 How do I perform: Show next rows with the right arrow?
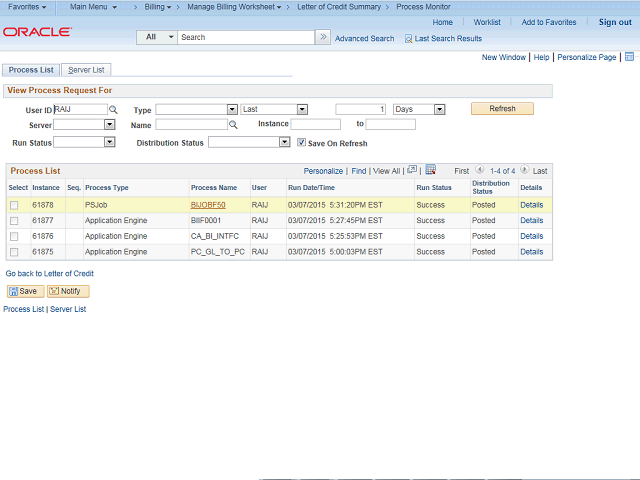524,171
